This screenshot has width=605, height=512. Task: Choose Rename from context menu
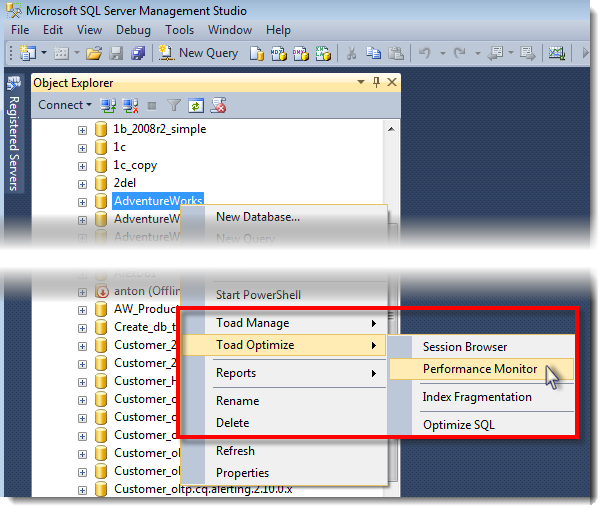[x=284, y=401]
